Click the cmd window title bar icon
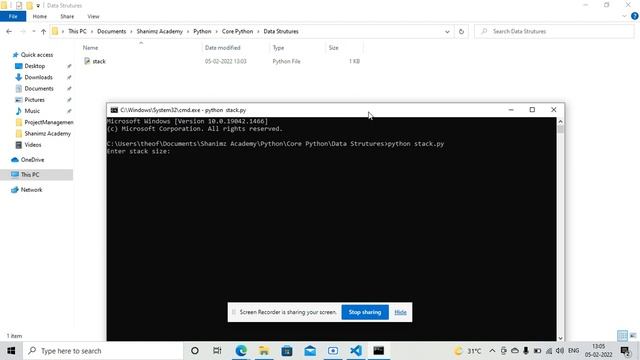 click(114, 110)
